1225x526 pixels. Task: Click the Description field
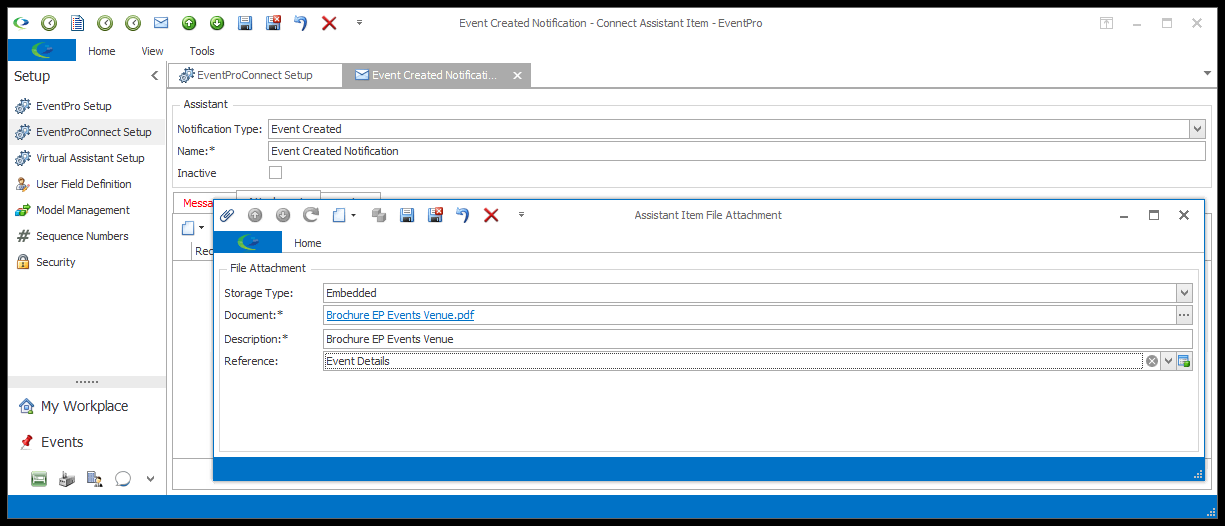758,339
